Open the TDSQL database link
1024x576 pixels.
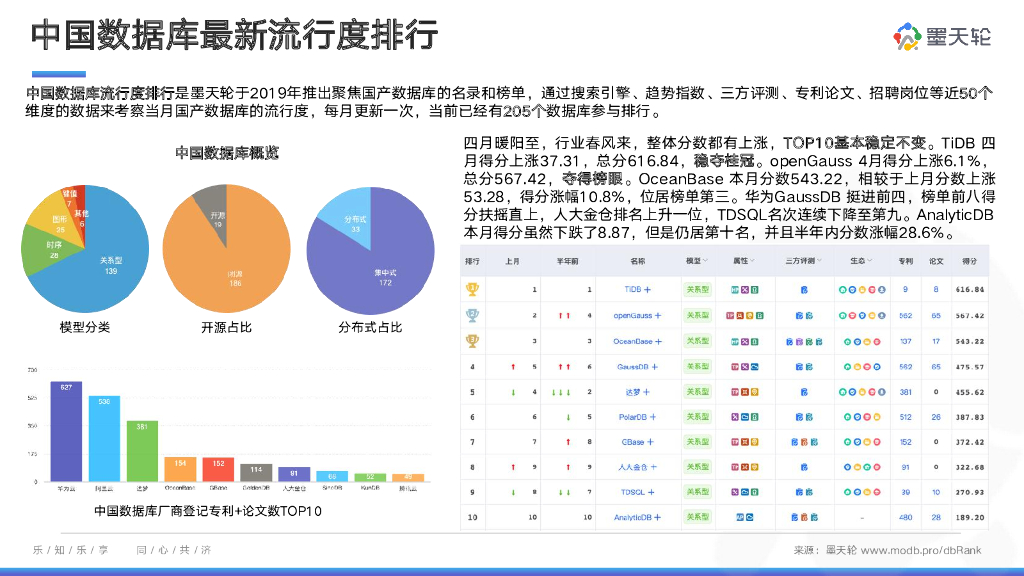(632, 492)
